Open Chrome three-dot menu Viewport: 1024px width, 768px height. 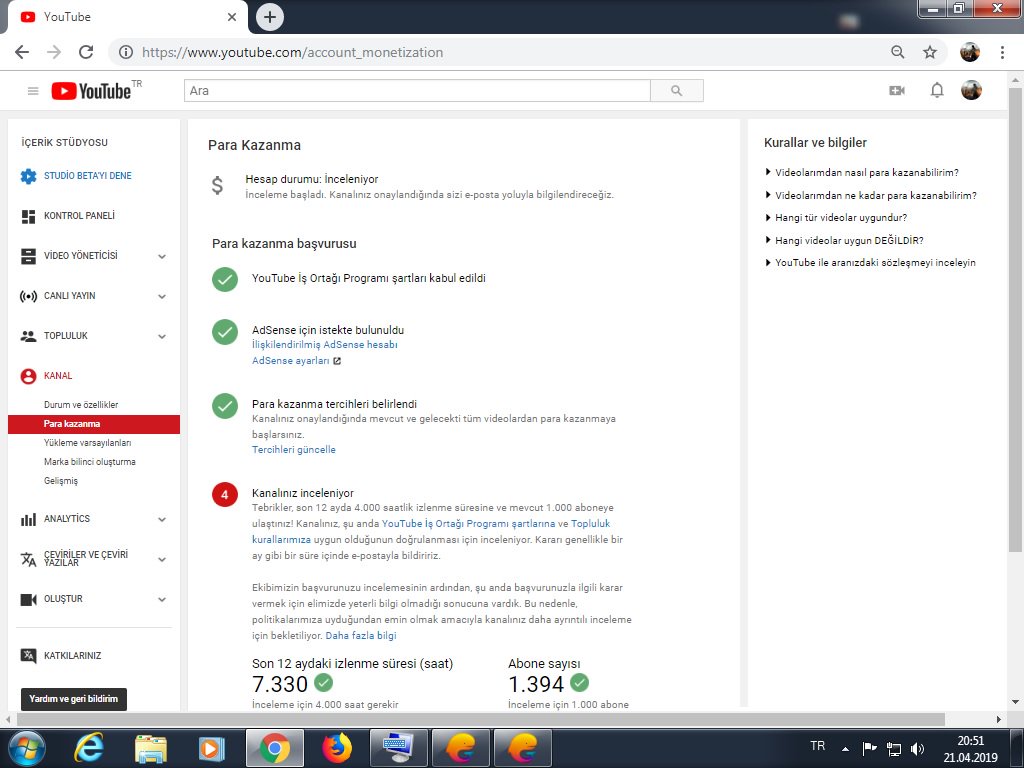pos(1002,52)
